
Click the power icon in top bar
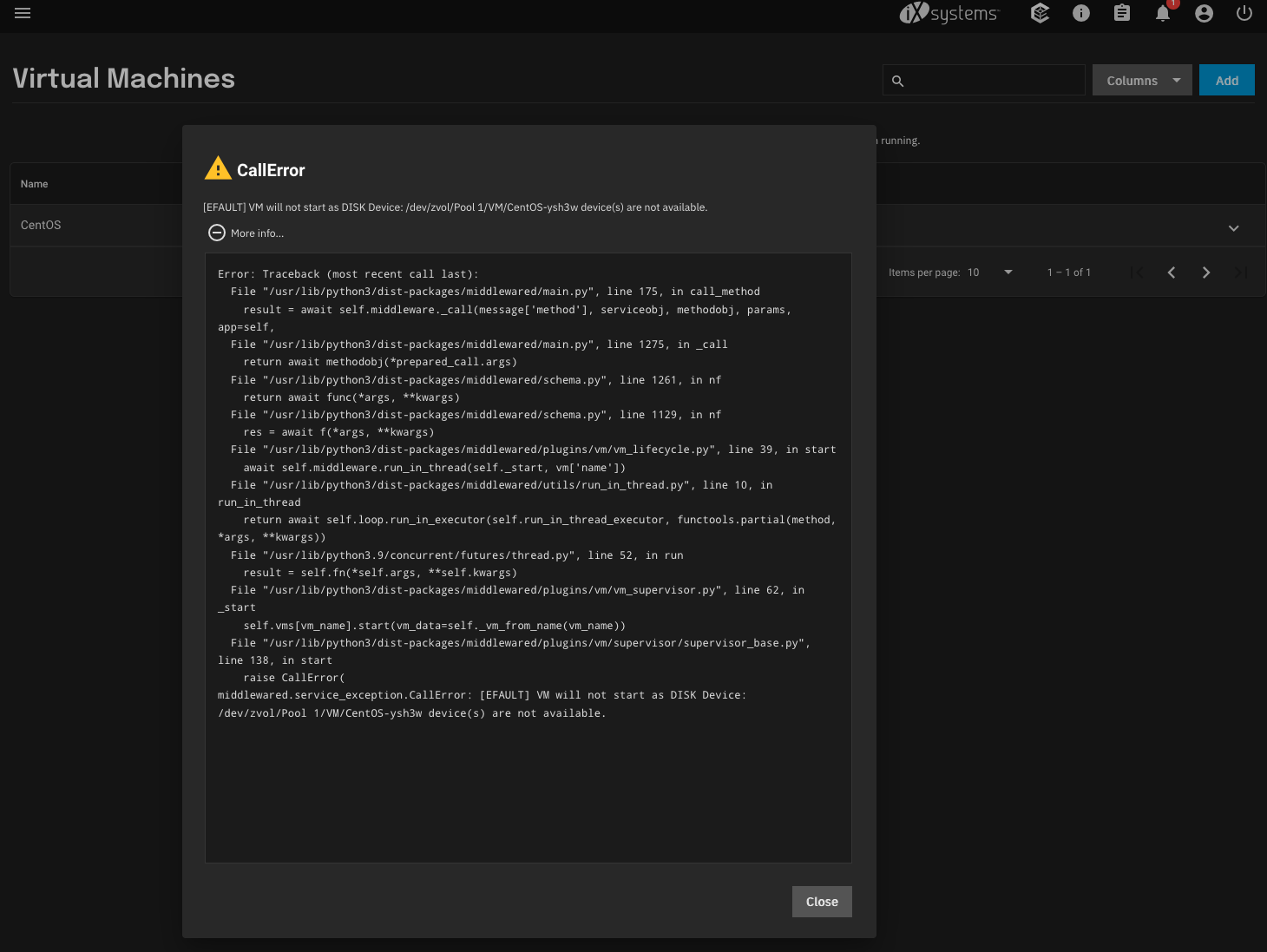pos(1244,13)
